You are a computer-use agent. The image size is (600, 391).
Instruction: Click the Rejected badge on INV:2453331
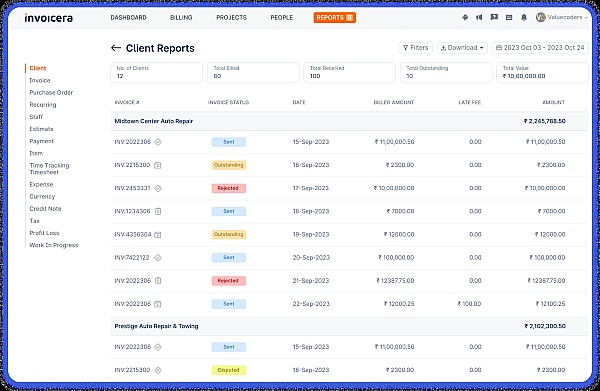[228, 188]
